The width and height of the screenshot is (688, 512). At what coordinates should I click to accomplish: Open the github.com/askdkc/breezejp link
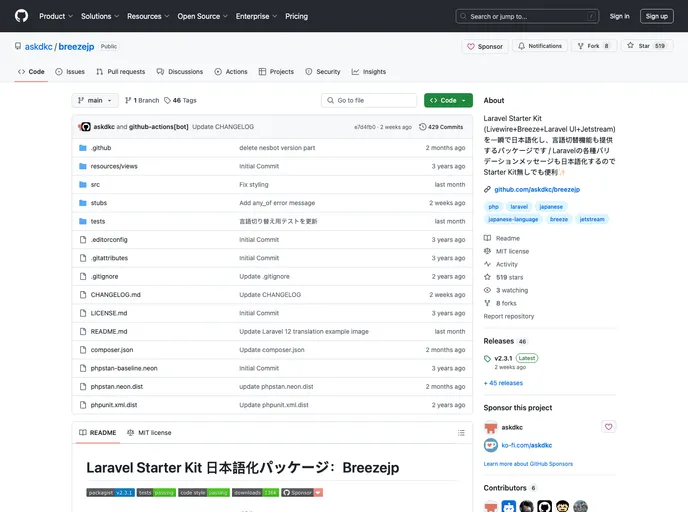pos(537,189)
